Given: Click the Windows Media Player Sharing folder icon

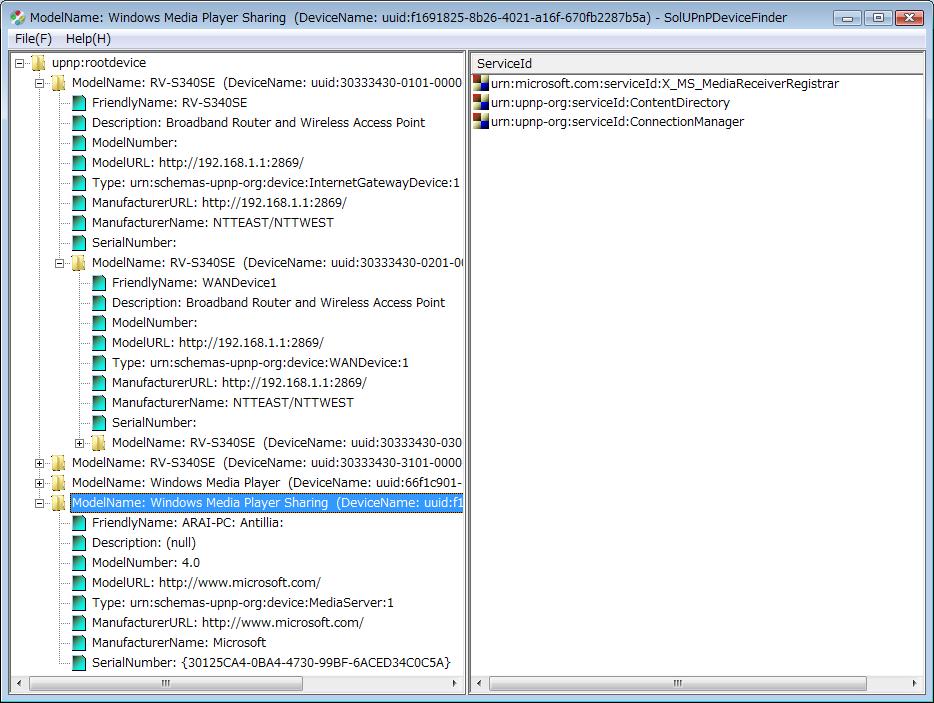Looking at the screenshot, I should click(x=58, y=503).
